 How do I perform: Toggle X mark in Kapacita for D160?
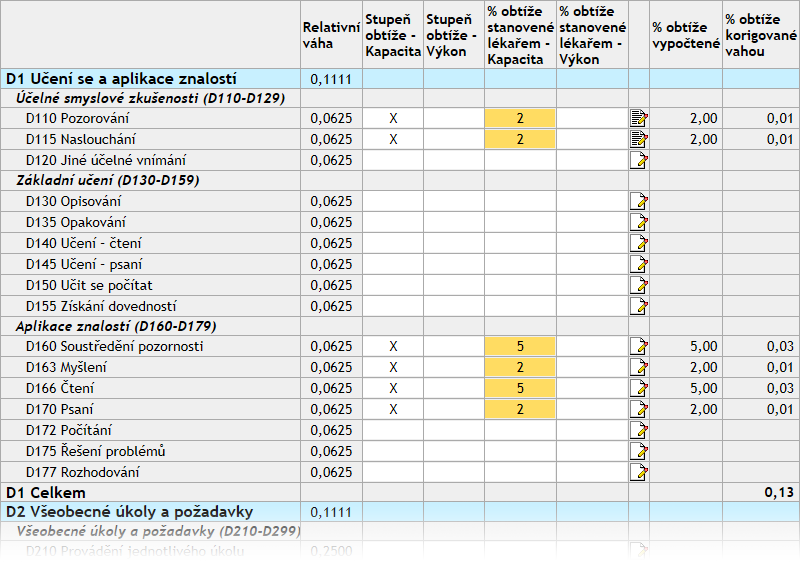pos(393,346)
